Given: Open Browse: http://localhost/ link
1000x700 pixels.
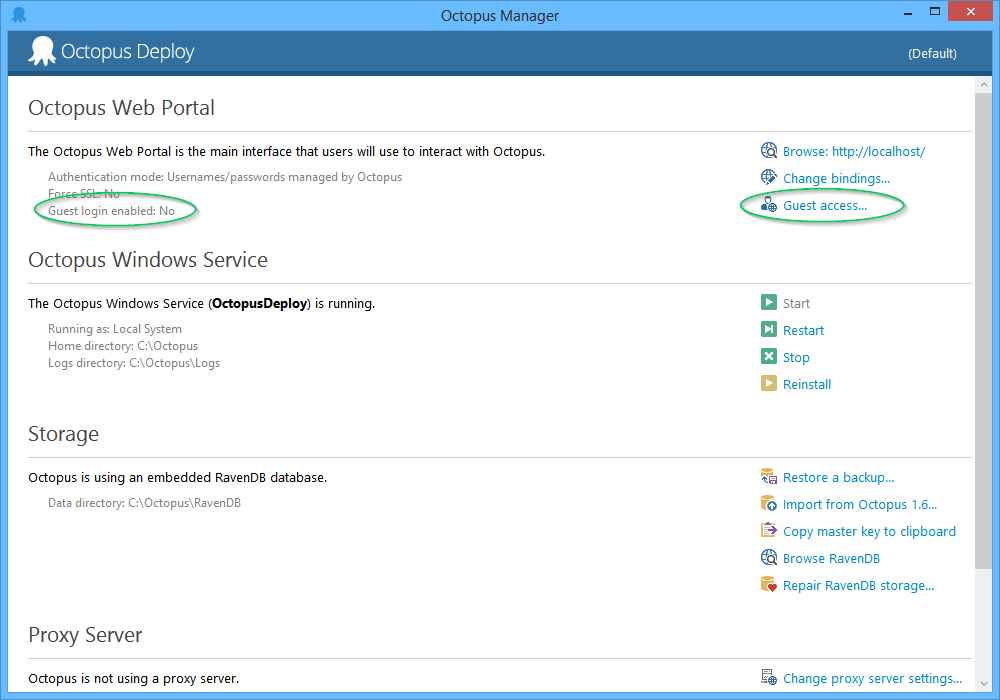Looking at the screenshot, I should point(854,150).
